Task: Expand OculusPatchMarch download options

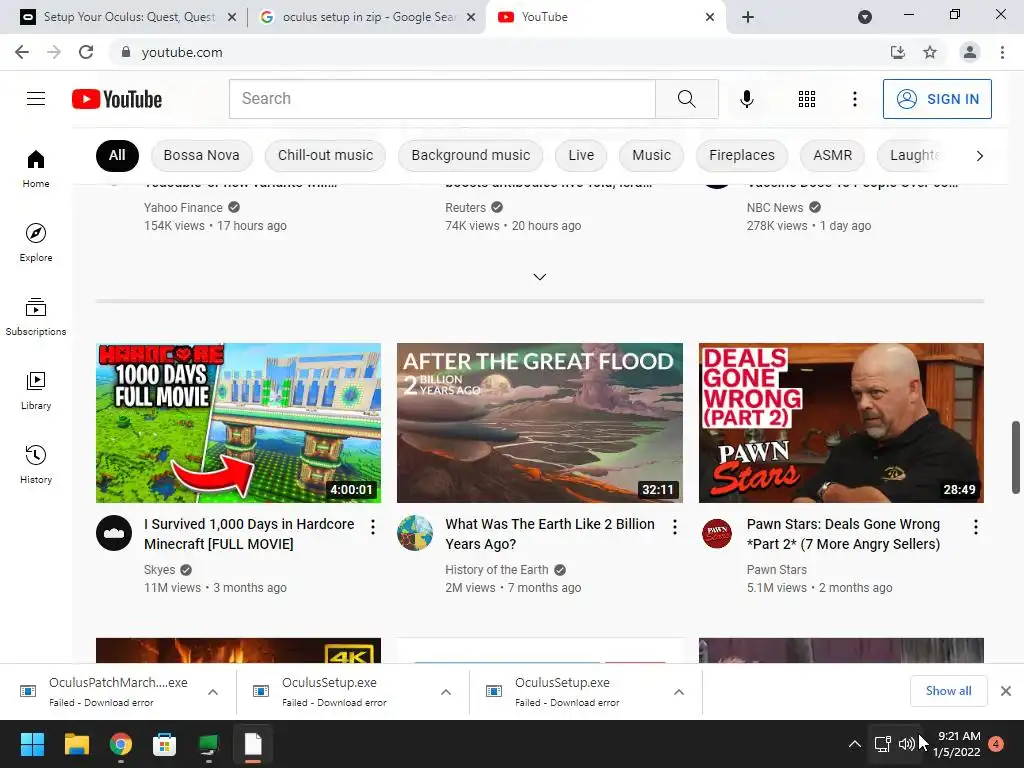Action: click(x=213, y=692)
